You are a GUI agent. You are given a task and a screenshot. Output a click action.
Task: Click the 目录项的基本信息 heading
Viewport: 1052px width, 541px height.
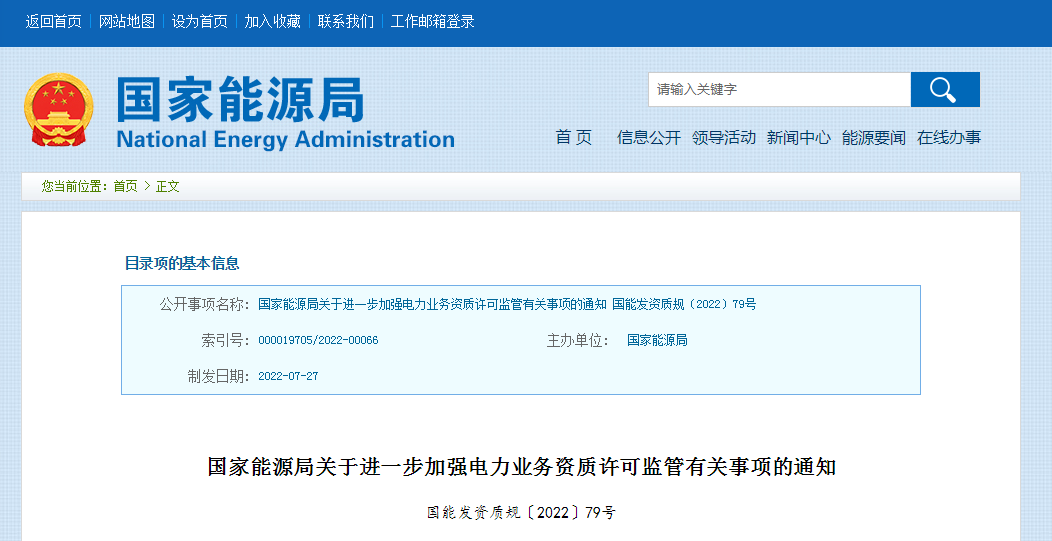182,263
